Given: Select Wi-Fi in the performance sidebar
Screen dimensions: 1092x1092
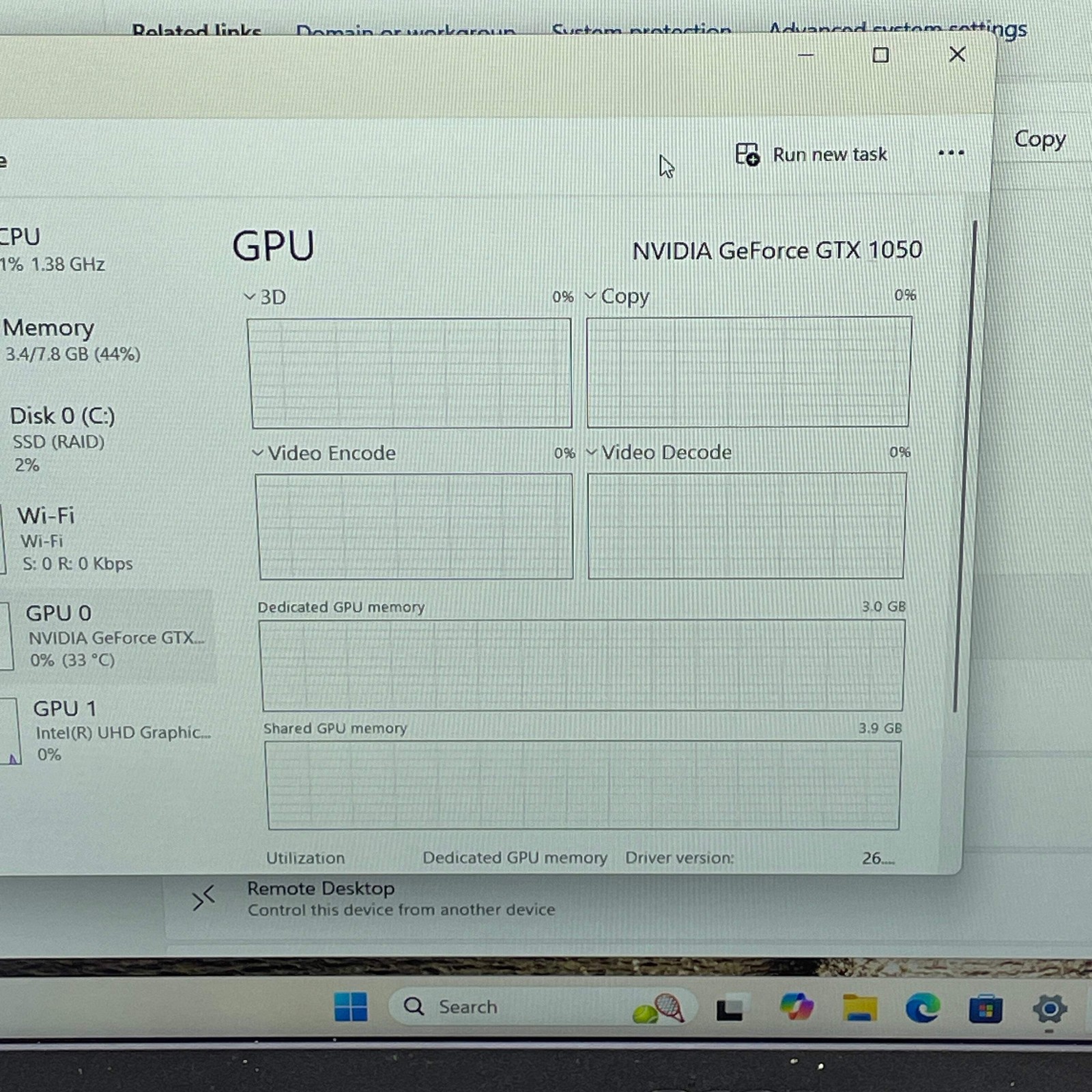Looking at the screenshot, I should click(75, 538).
